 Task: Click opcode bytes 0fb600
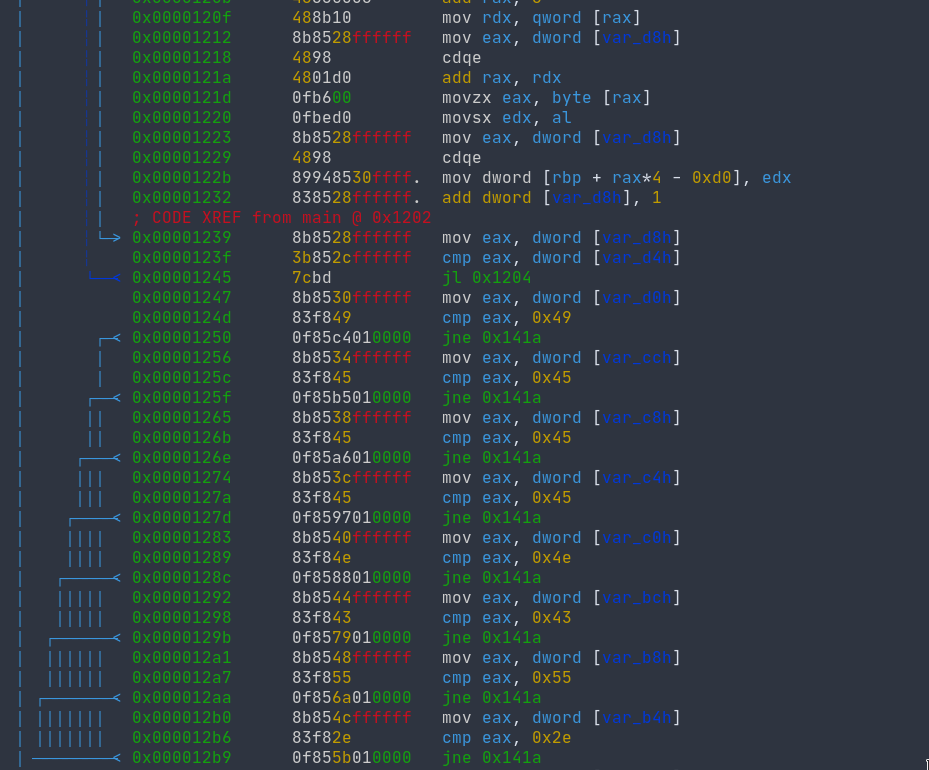click(x=322, y=98)
